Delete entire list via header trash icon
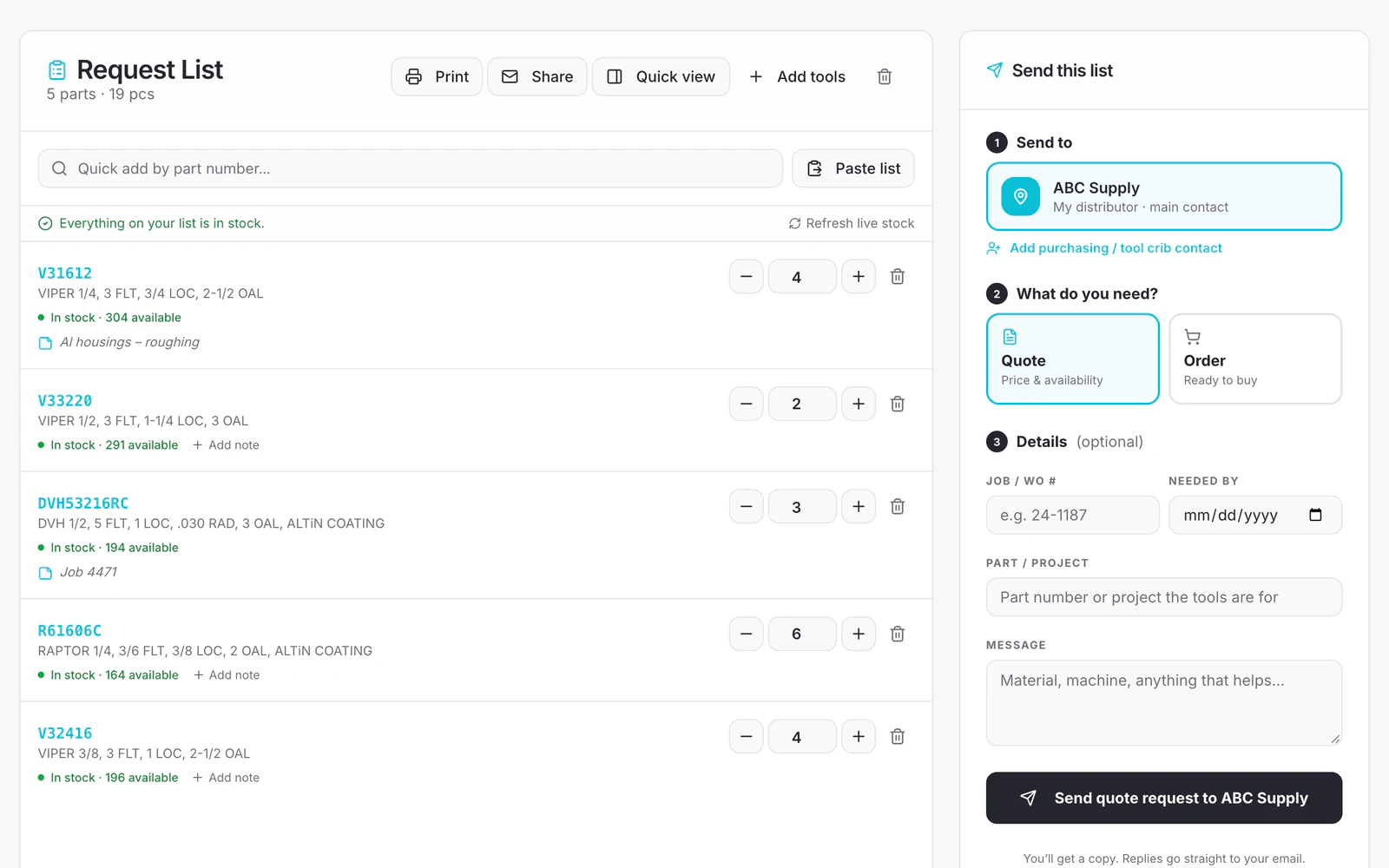The height and width of the screenshot is (868, 1389). [885, 76]
